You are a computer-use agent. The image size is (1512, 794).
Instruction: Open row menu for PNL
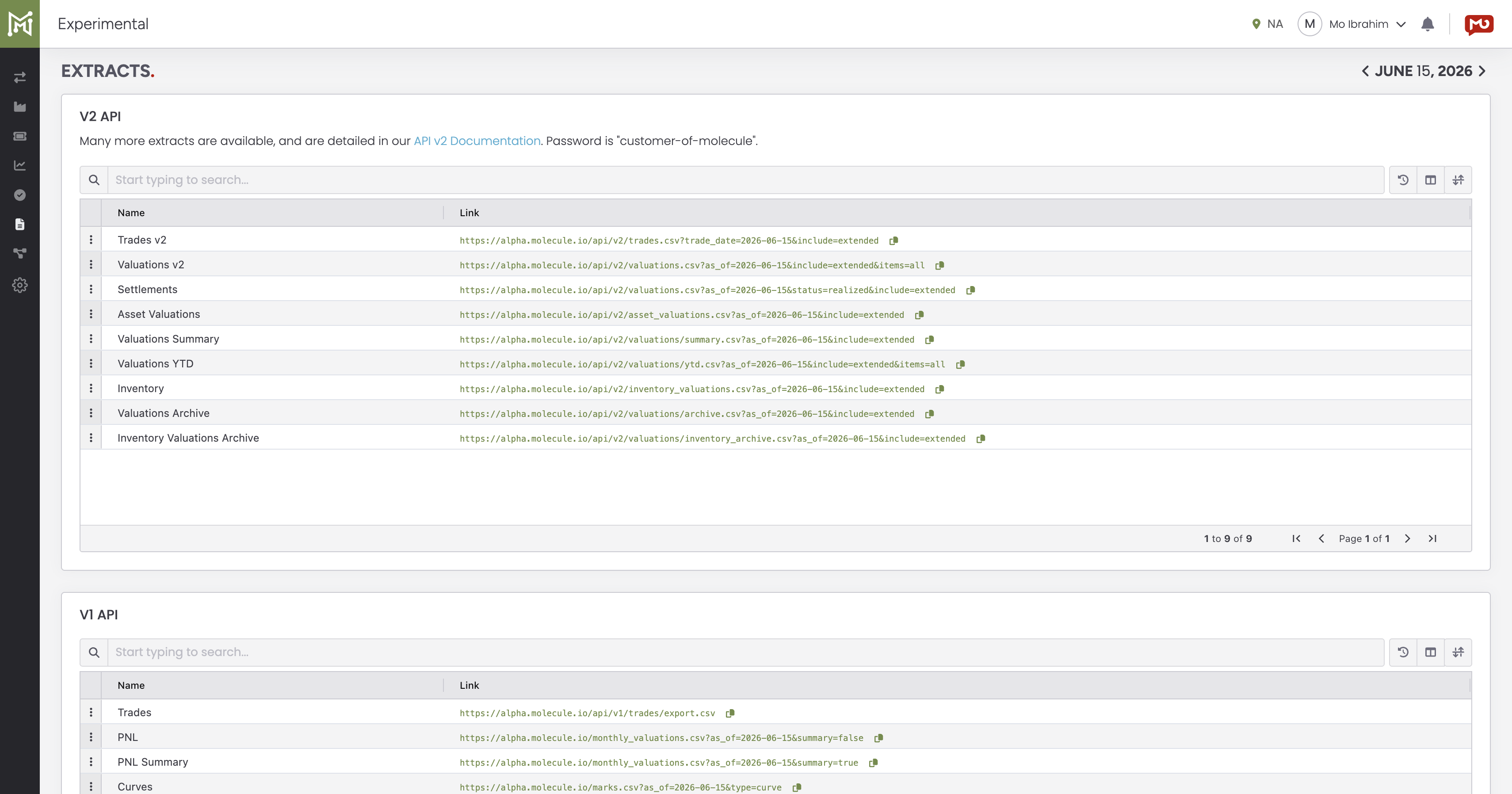91,737
